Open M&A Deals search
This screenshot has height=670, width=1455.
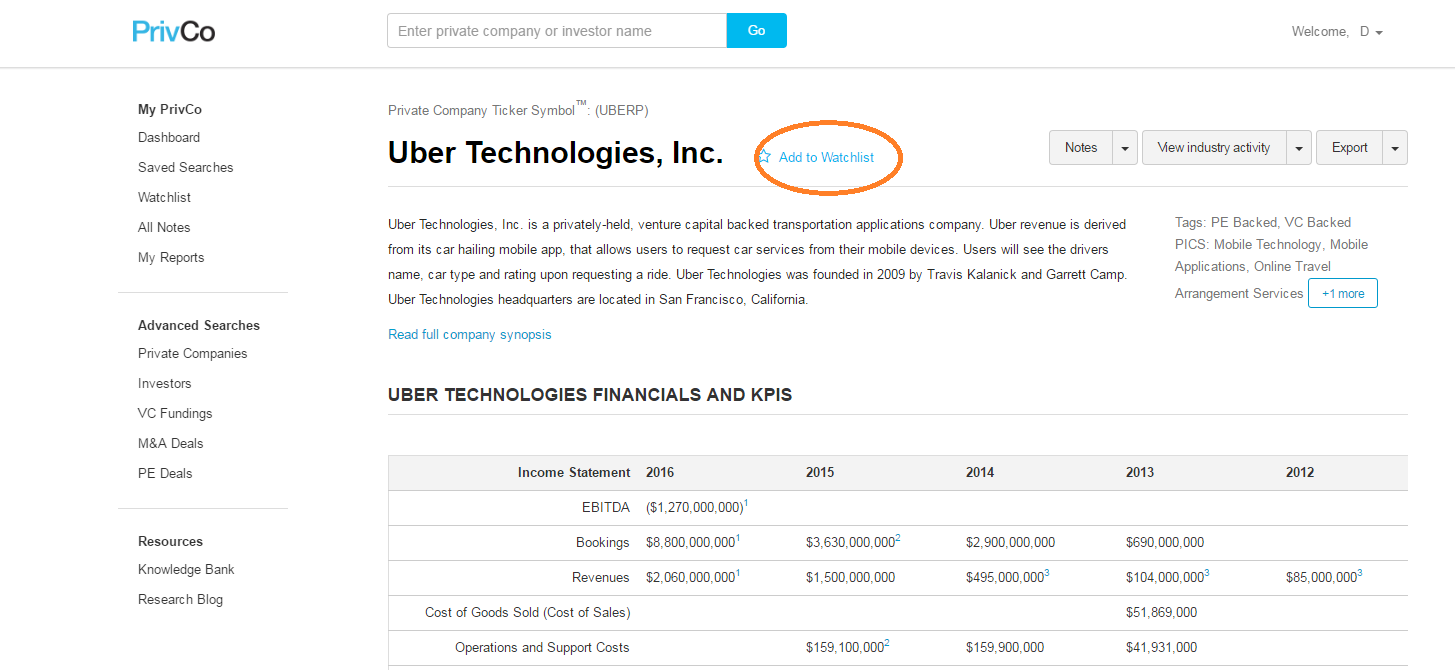(171, 443)
